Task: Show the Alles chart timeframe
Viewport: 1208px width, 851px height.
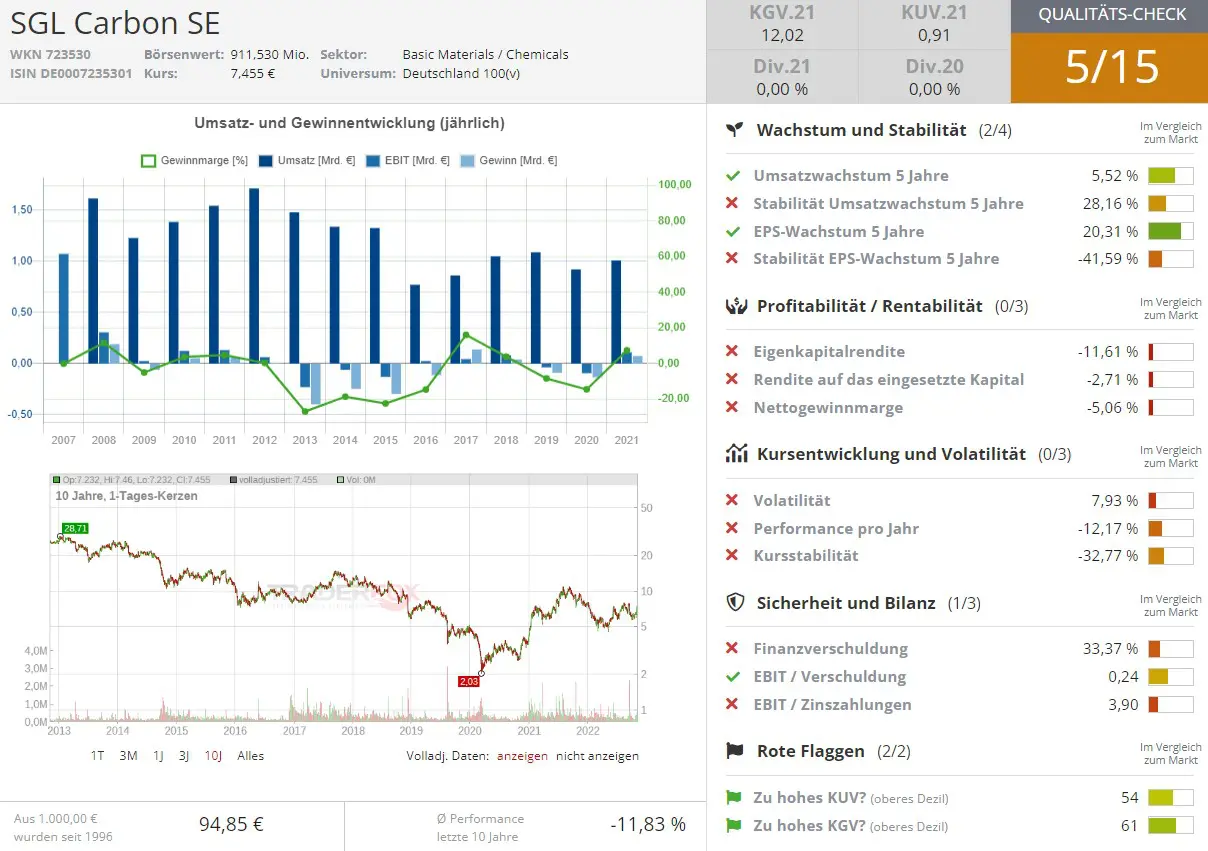Action: 251,756
